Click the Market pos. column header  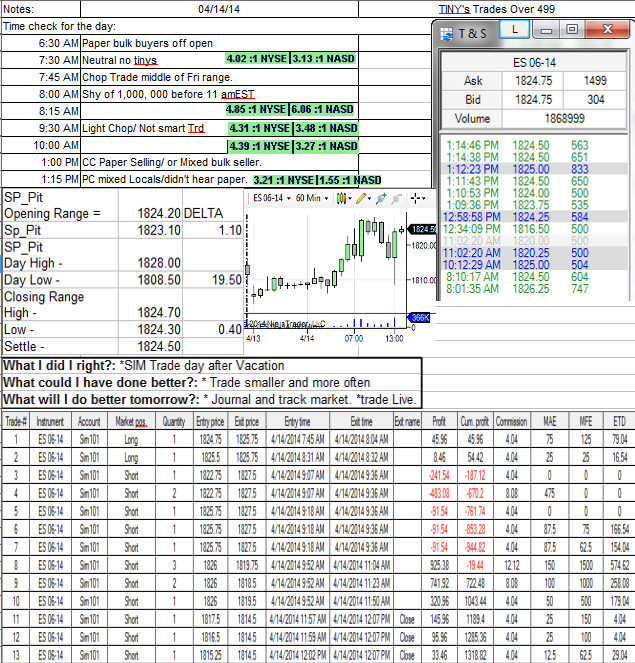(x=131, y=422)
